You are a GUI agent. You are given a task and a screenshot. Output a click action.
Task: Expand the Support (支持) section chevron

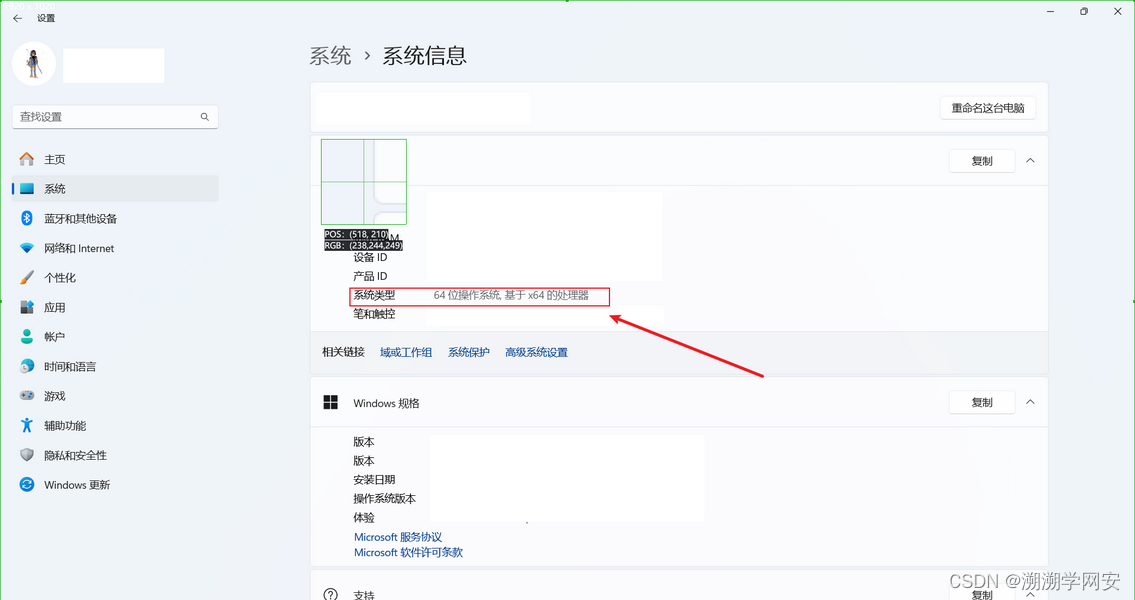point(1030,594)
